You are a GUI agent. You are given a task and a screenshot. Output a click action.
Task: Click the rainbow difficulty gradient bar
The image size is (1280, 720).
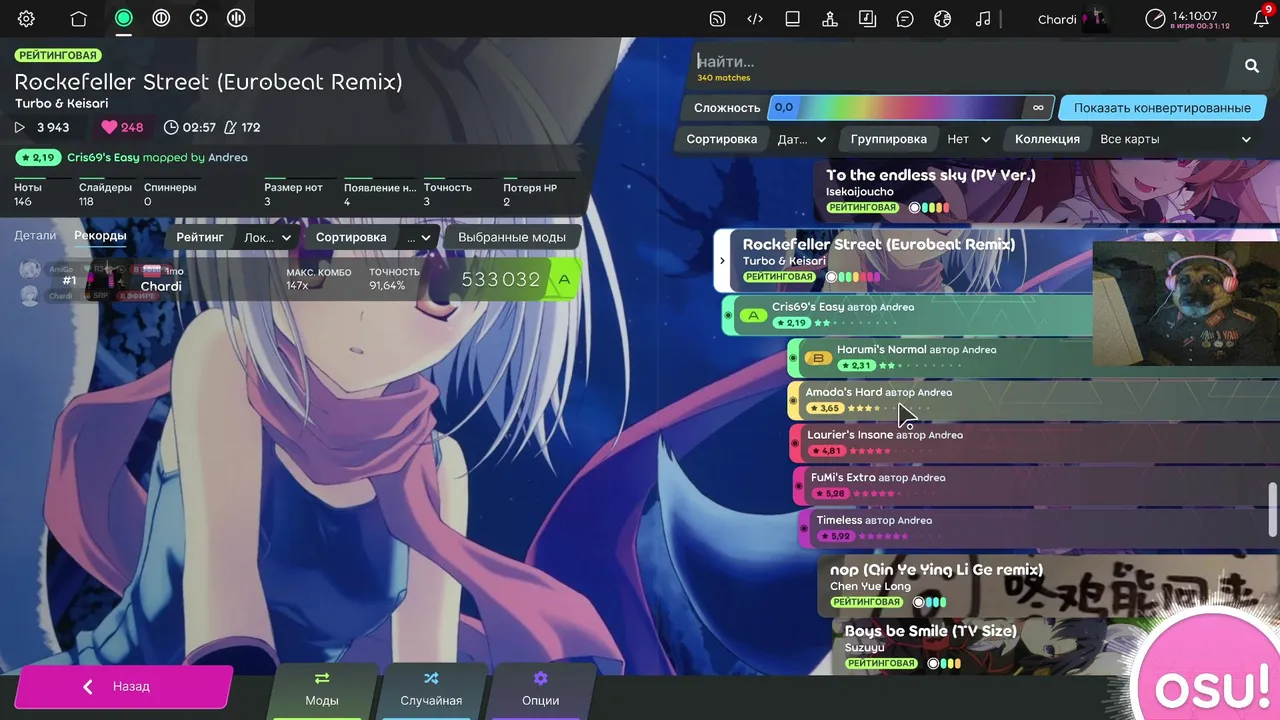(910, 107)
